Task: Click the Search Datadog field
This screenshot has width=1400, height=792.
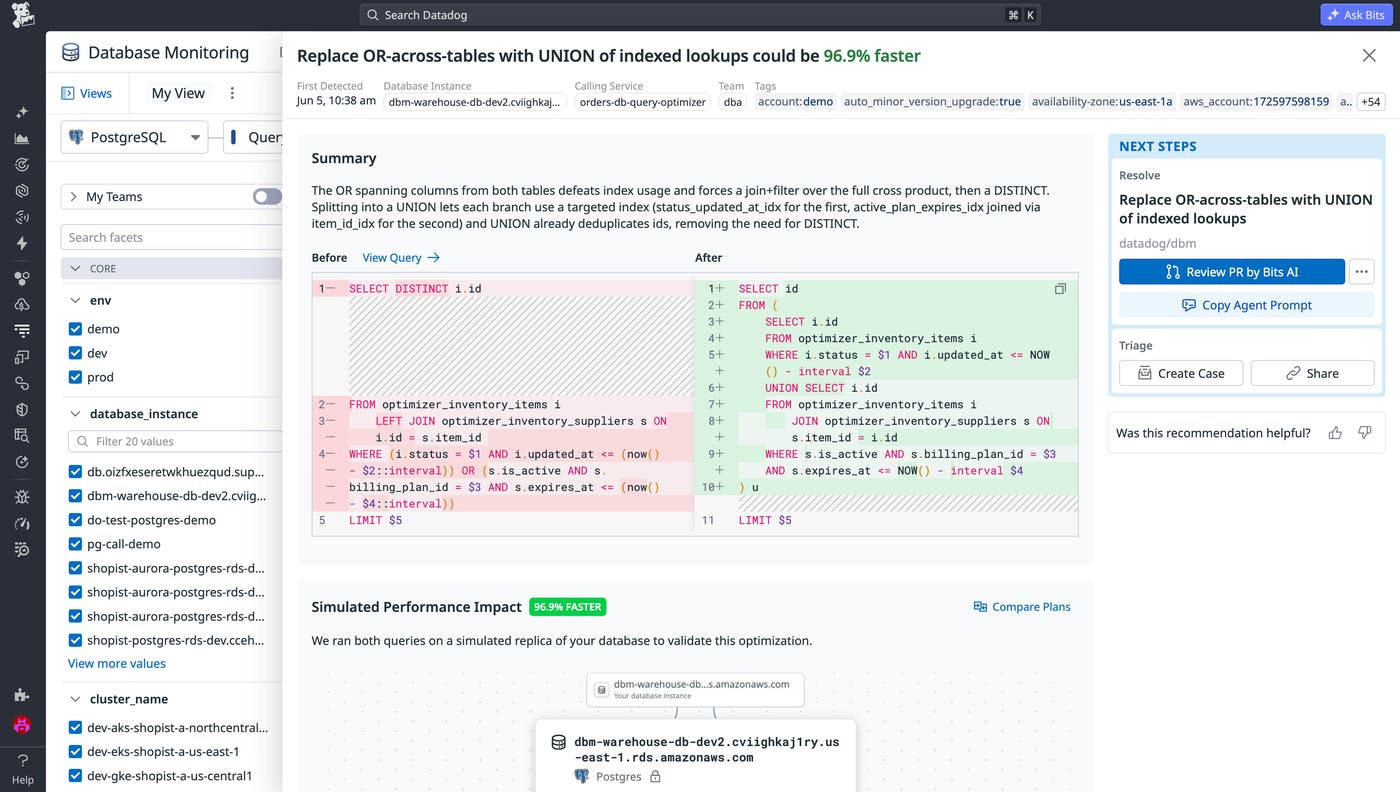Action: (x=700, y=15)
